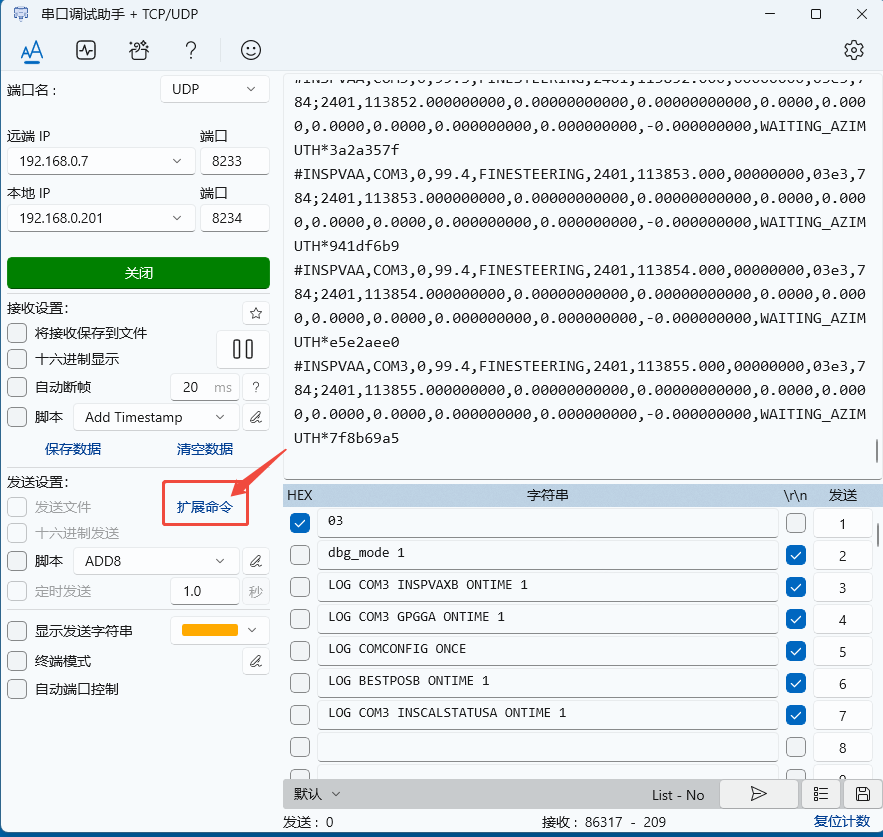This screenshot has width=883, height=837.
Task: Uncheck the \r\n box for dbg_mode 1
Action: 796,554
